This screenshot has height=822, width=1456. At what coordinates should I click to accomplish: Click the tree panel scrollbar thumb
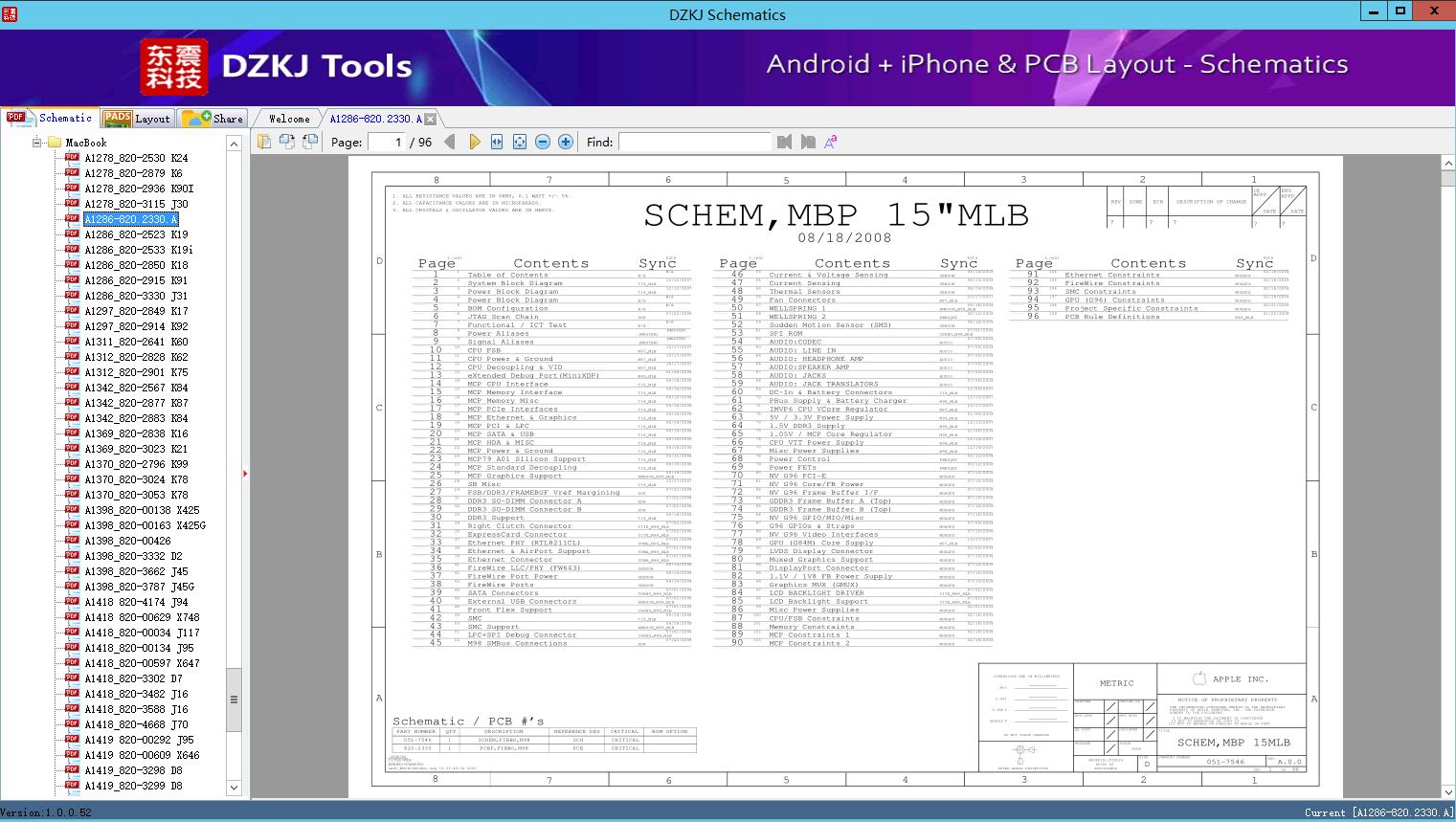[x=234, y=700]
